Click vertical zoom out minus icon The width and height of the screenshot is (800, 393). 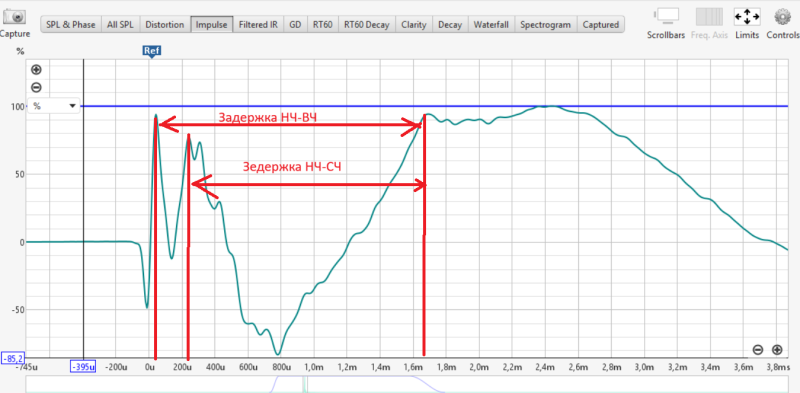pyautogui.click(x=36, y=87)
